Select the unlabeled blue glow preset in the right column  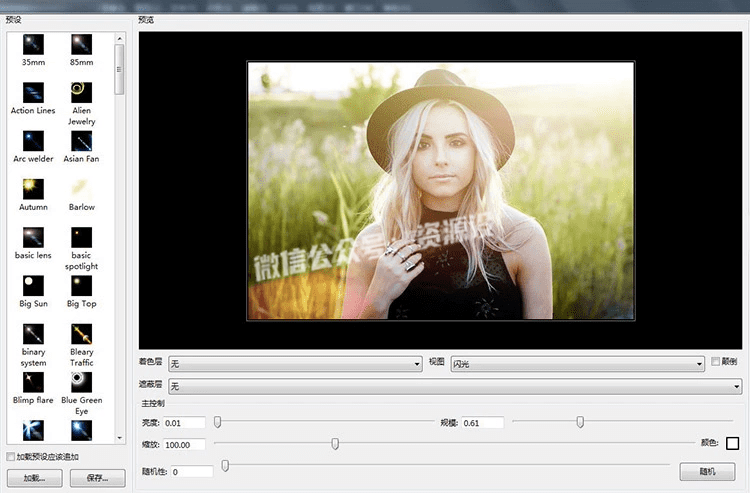81,430
